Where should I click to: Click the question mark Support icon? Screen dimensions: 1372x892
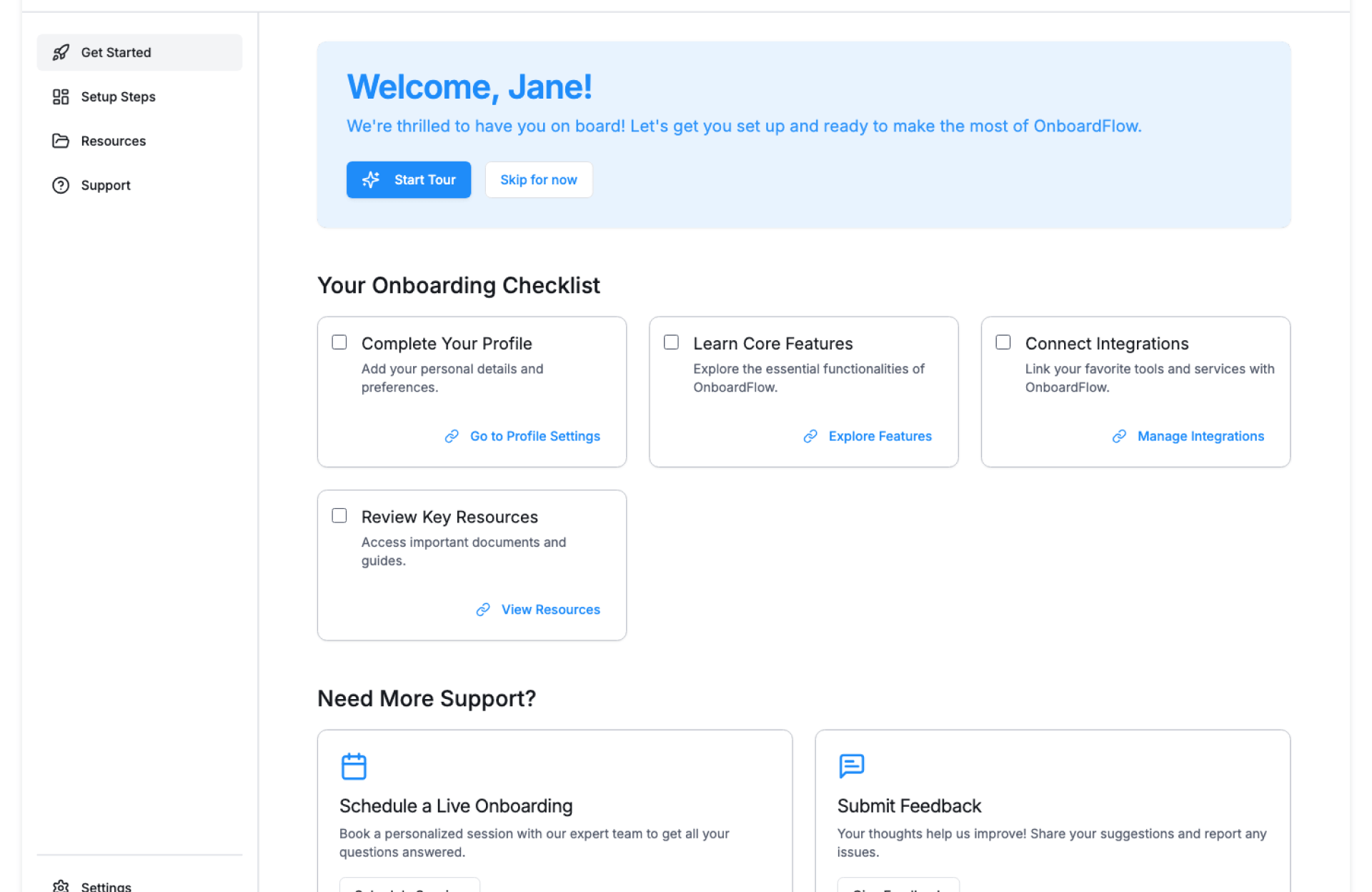[x=61, y=185]
